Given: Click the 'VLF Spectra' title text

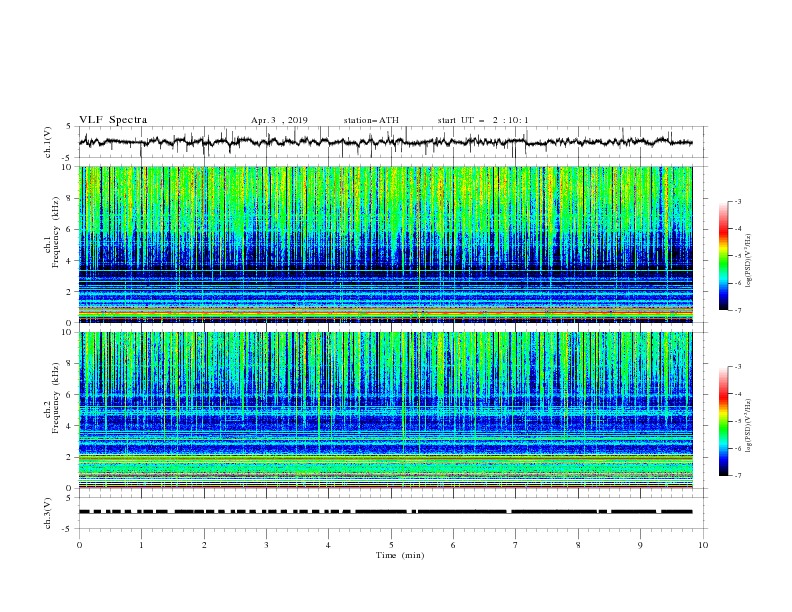Looking at the screenshot, I should tap(113, 120).
